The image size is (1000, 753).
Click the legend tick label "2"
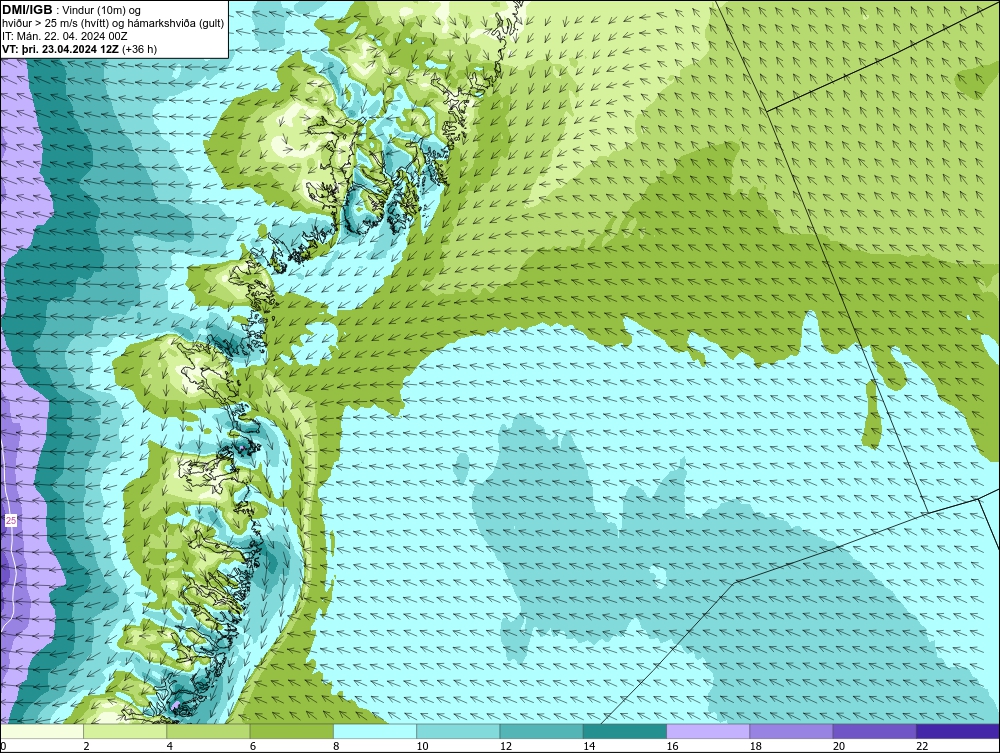[x=86, y=746]
